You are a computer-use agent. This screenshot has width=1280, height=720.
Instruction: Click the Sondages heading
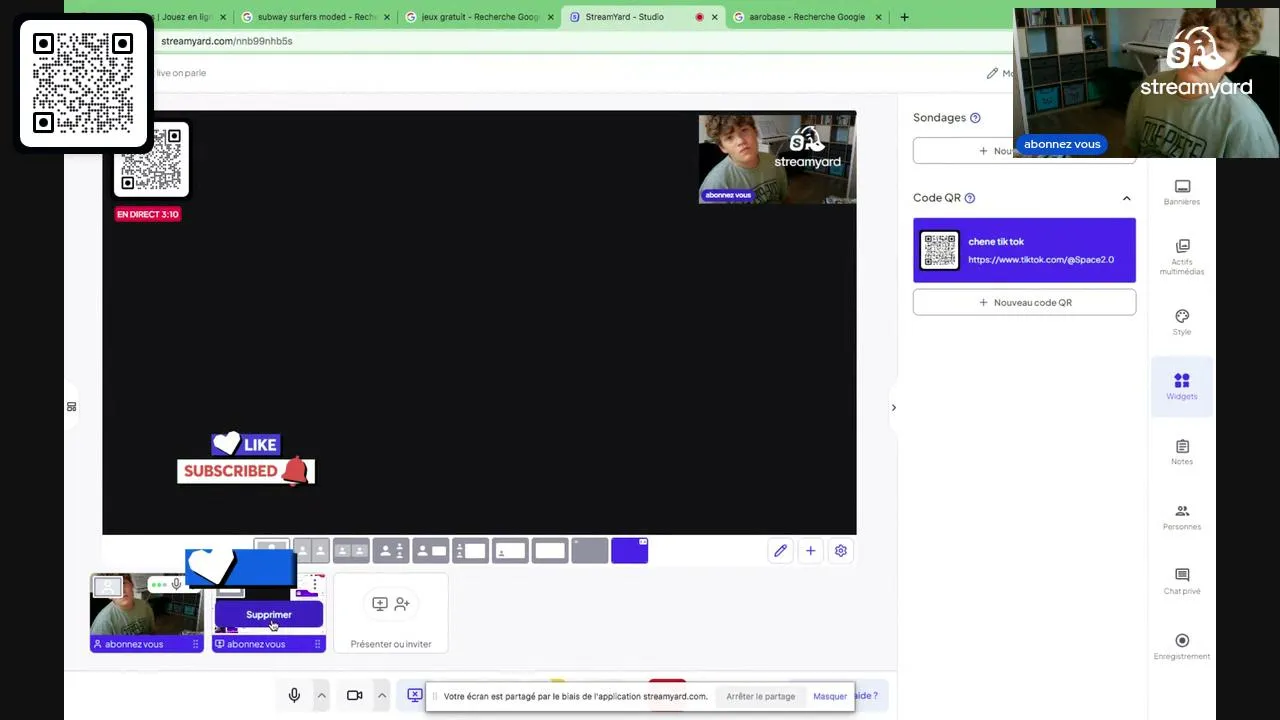[x=939, y=118]
